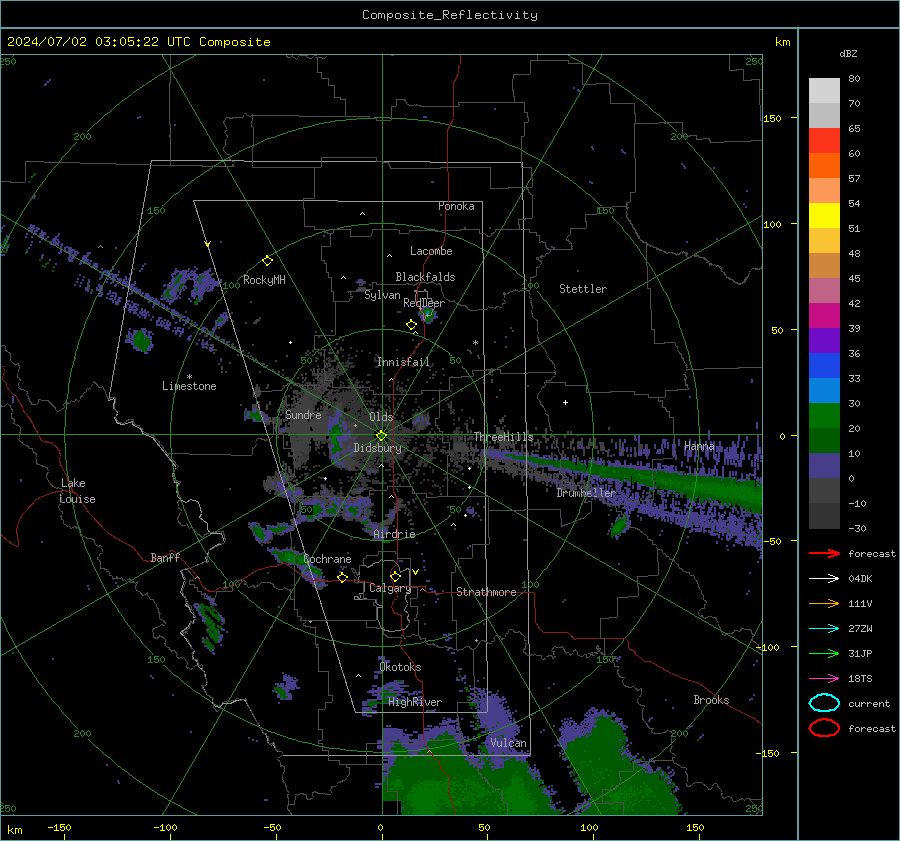
Task: Click the white plus marker below Stettler
Action: coord(565,402)
